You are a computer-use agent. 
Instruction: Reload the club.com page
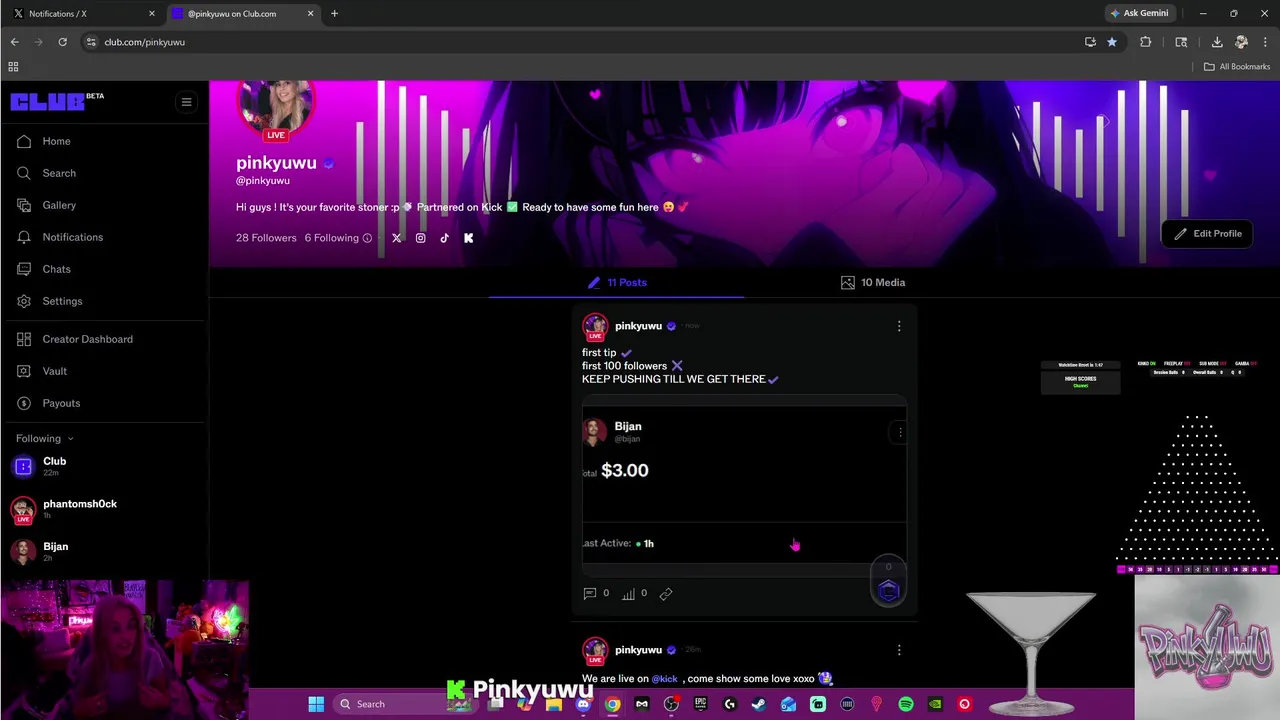(x=62, y=42)
